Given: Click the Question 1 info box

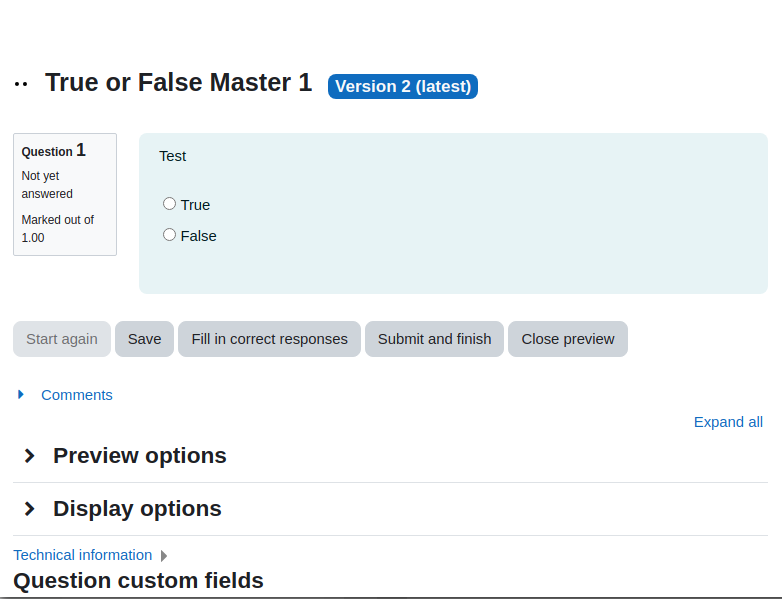Looking at the screenshot, I should [65, 195].
